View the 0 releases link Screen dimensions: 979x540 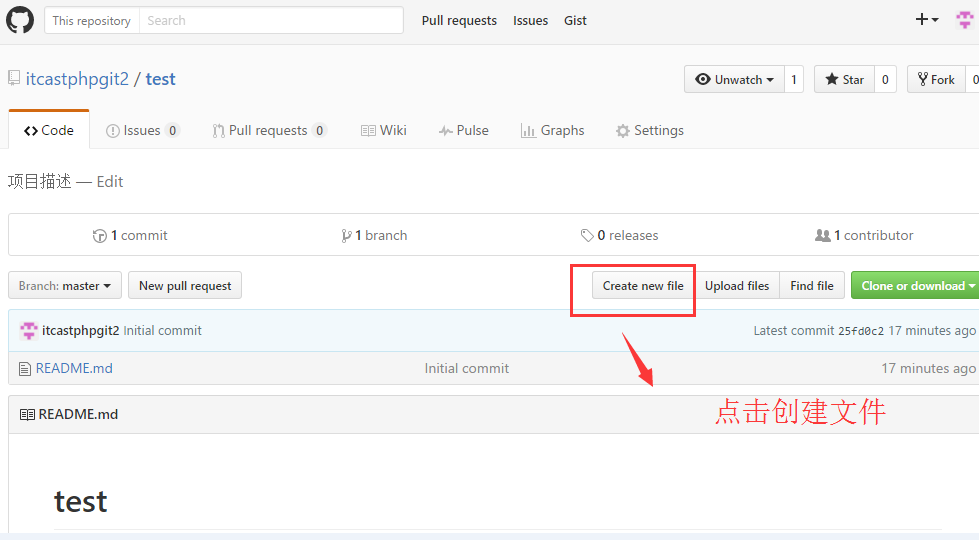coord(619,235)
